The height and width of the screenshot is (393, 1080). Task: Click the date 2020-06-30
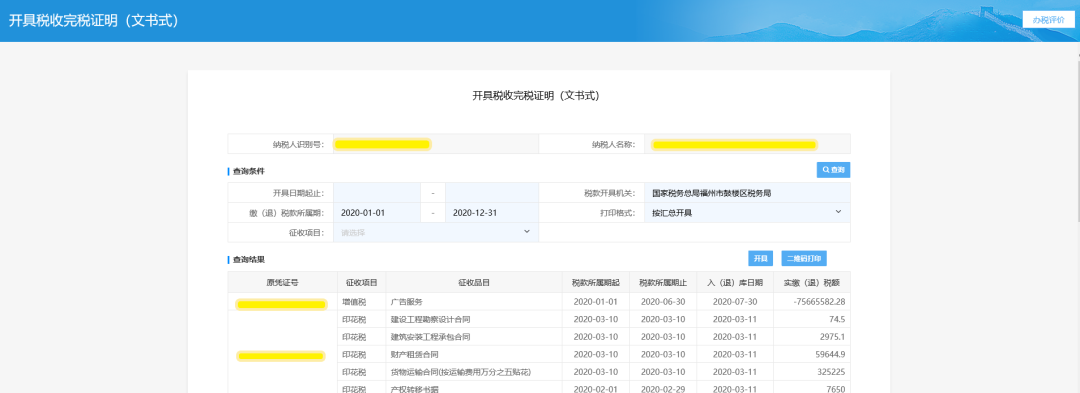[663, 301]
